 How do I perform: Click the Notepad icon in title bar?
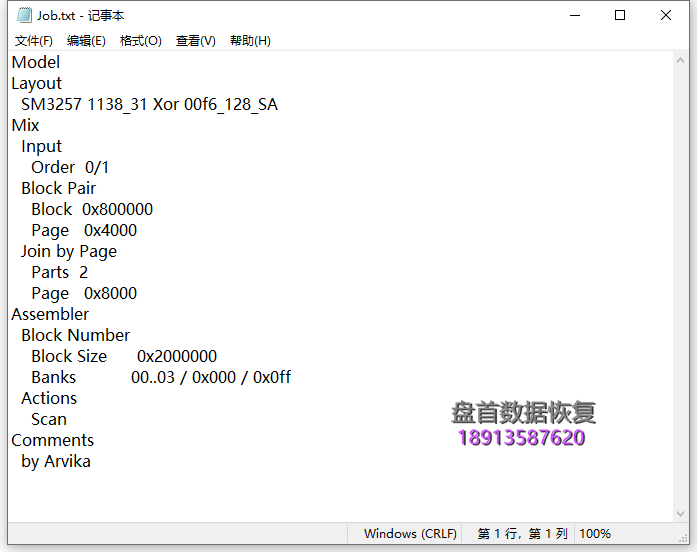[x=24, y=15]
